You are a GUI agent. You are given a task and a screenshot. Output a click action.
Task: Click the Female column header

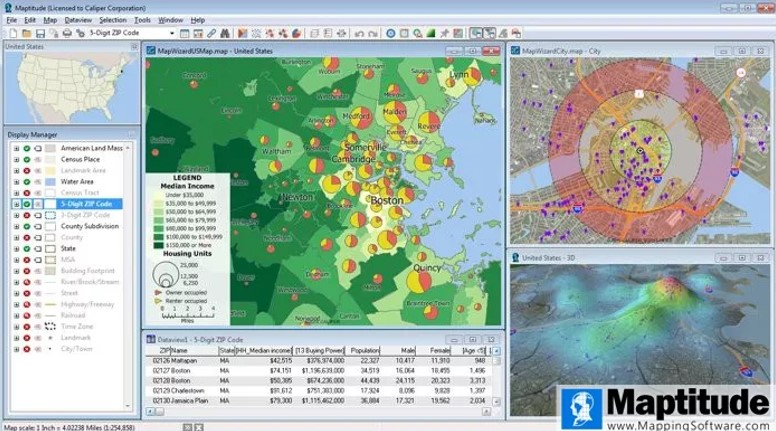pyautogui.click(x=434, y=350)
